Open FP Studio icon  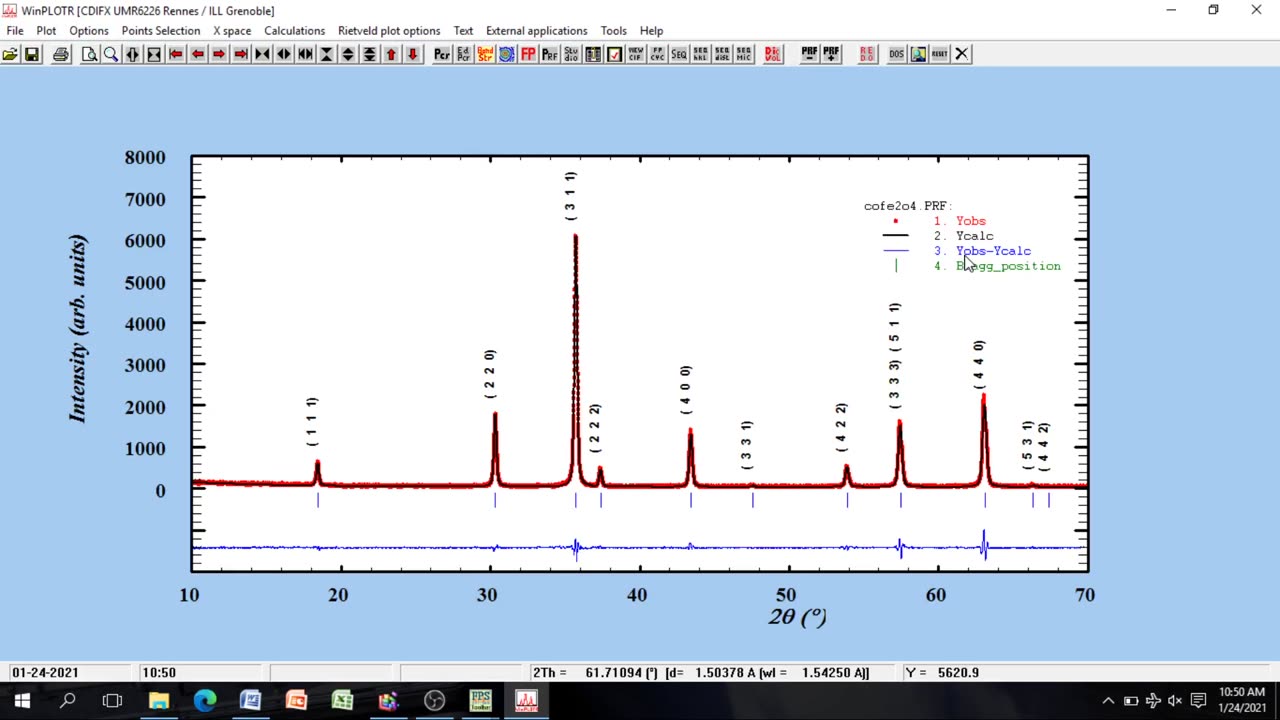572,54
